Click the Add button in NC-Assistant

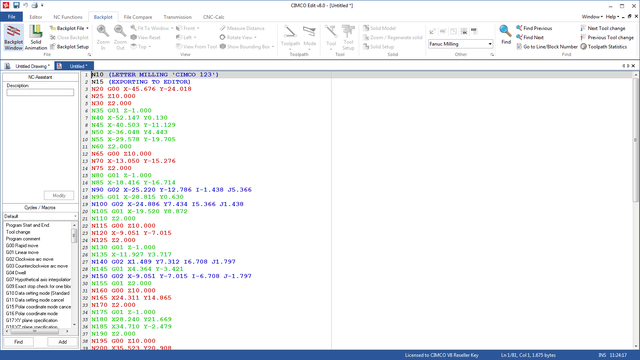pyautogui.click(x=62, y=342)
